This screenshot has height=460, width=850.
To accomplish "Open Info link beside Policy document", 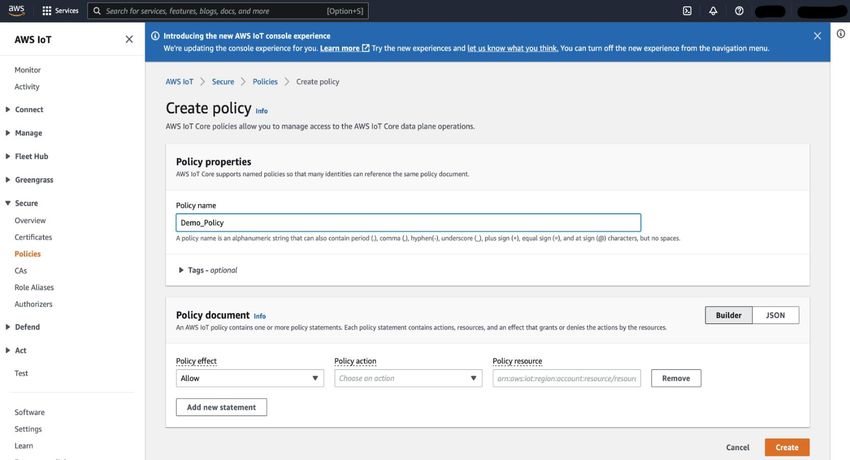I will 260,316.
